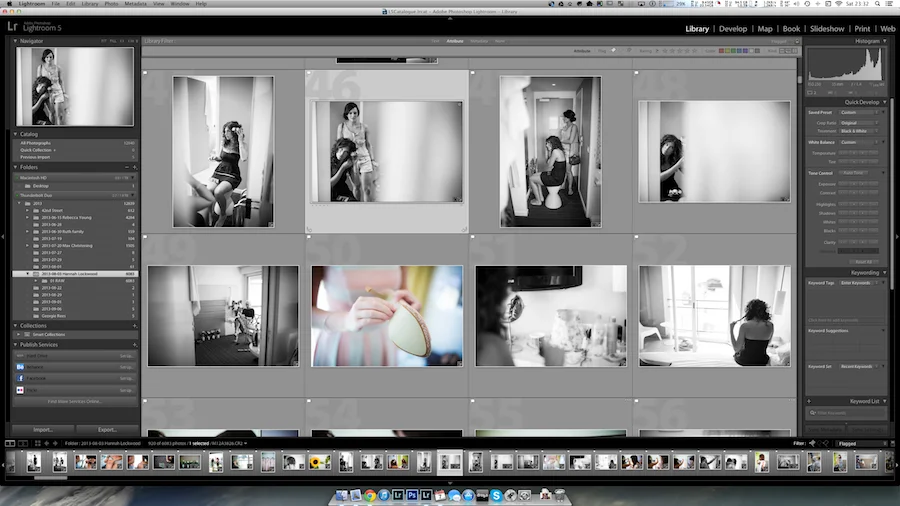Click Set Up for Flickr publish service

pyautogui.click(x=126, y=390)
